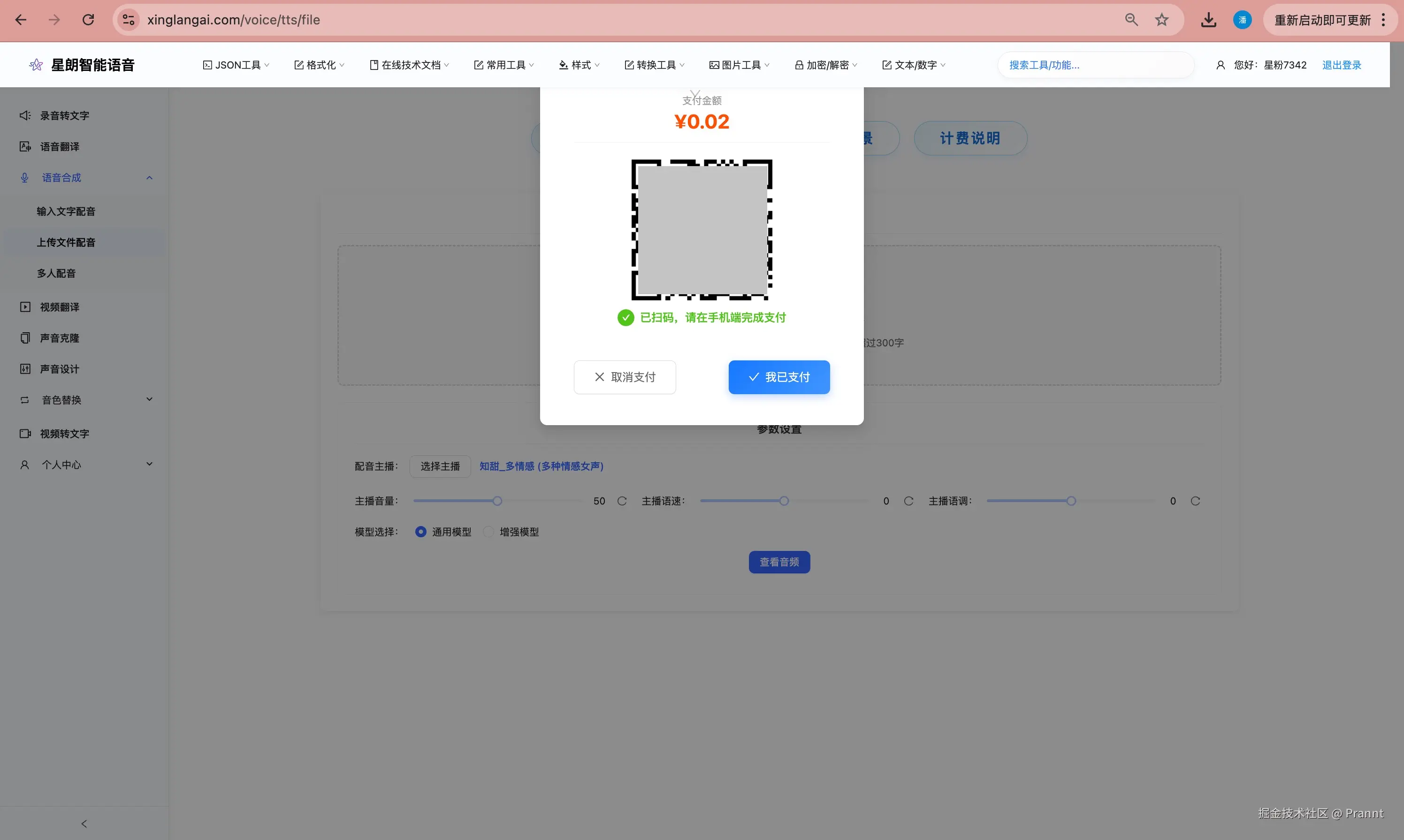Click the 音色替换 swap icon
Viewport: 1404px width, 840px height.
[24, 400]
